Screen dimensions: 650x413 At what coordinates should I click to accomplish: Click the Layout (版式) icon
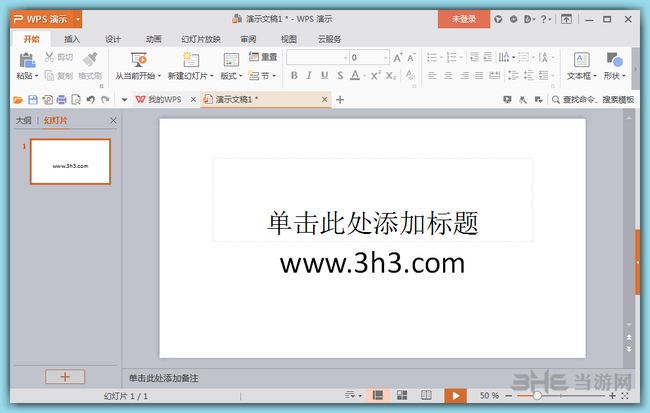coord(231,60)
